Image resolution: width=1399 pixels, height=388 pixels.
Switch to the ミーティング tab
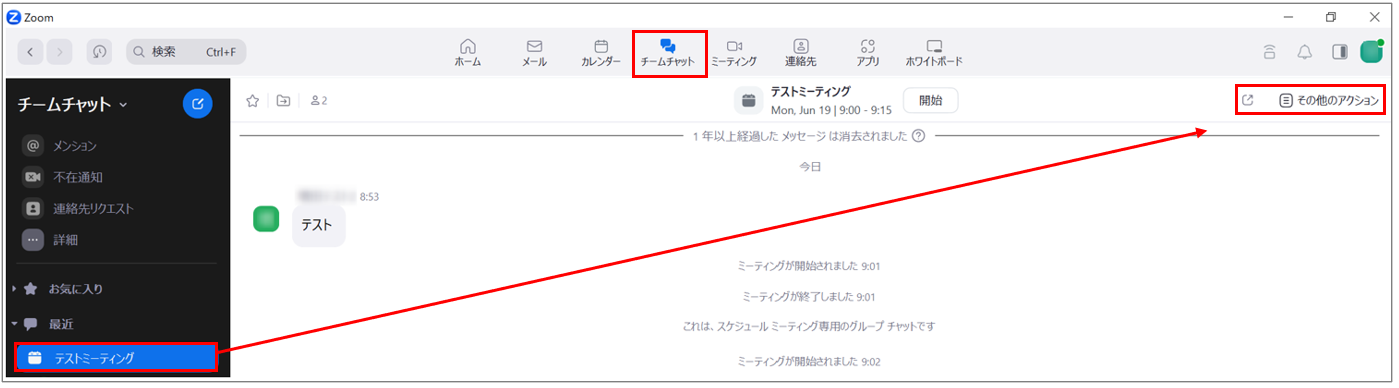coord(734,52)
